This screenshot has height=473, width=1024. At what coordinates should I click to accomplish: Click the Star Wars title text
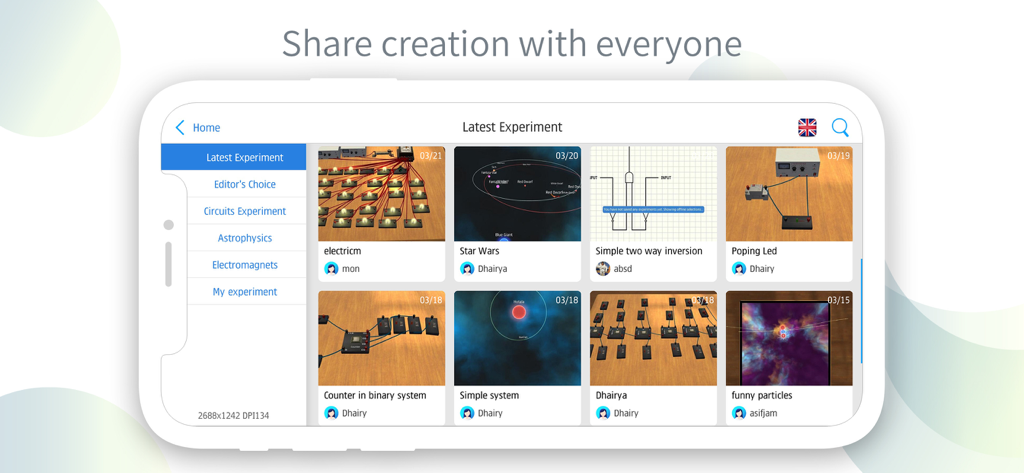479,251
